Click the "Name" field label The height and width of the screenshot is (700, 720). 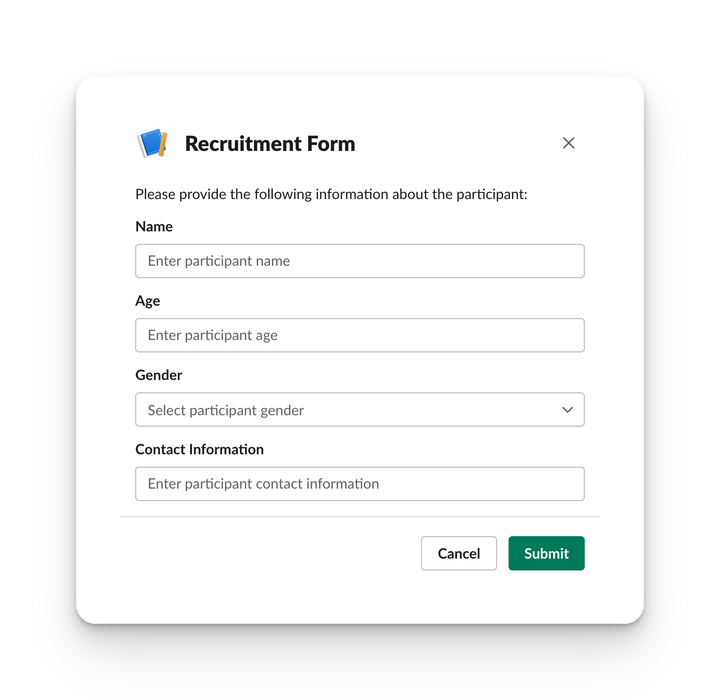coord(154,227)
